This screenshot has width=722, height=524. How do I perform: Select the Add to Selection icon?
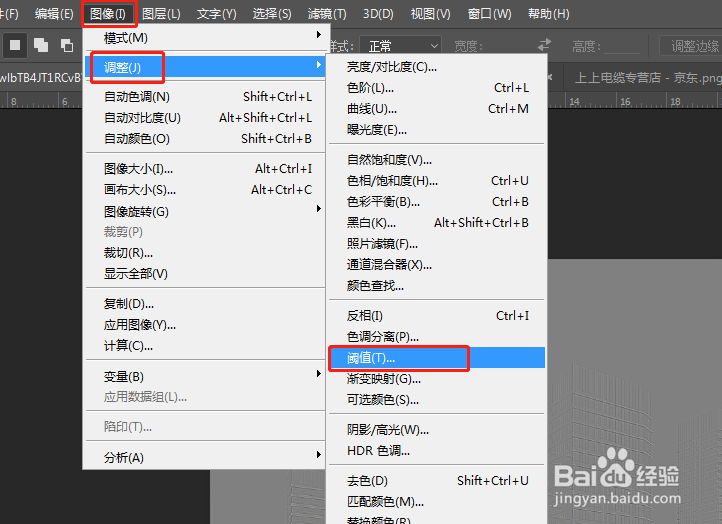tap(41, 45)
